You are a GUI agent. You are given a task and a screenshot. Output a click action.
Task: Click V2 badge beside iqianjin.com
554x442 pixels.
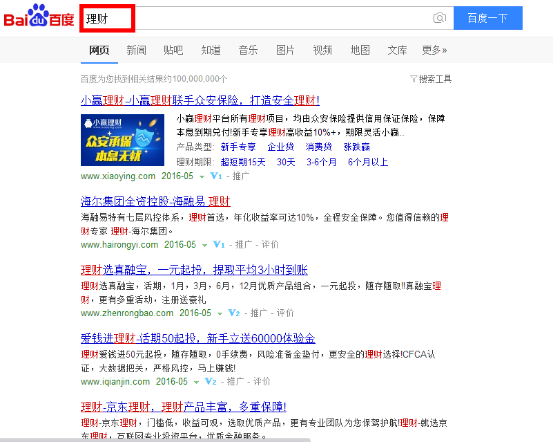tap(211, 381)
